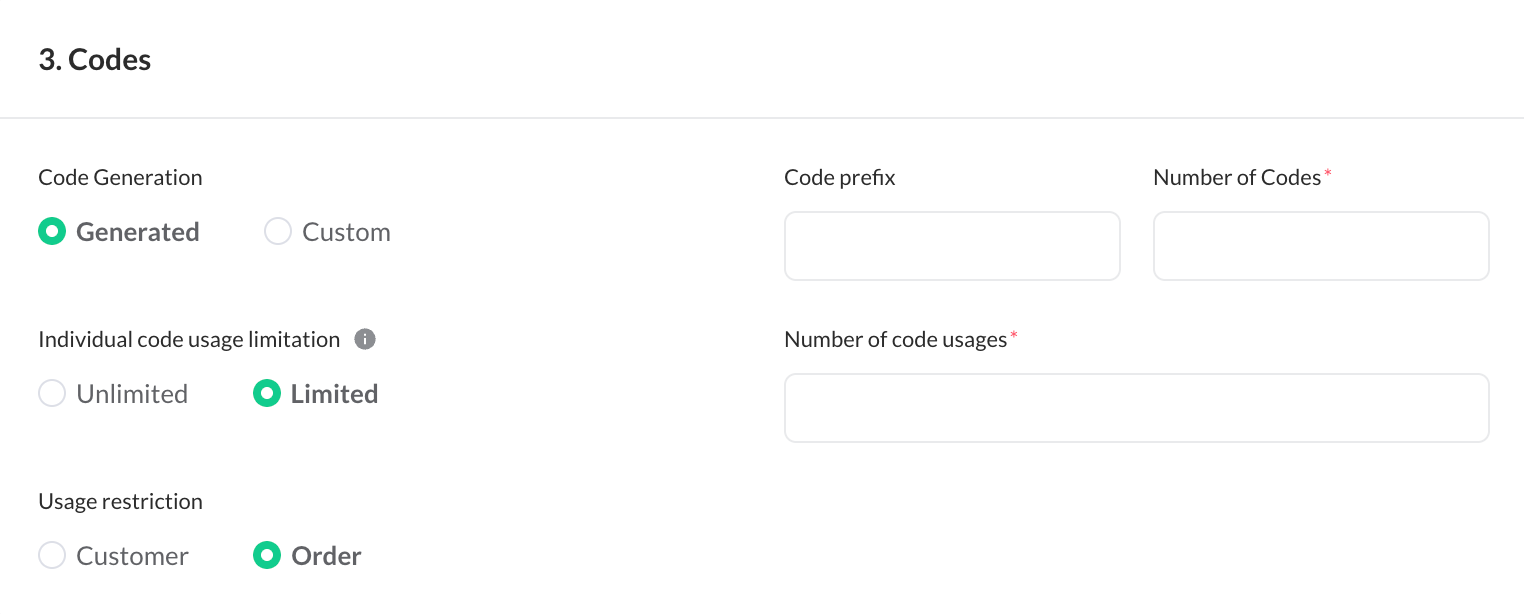Screen dimensions: 1524x614
Task: Click the 'Code Generation' label text
Action: [120, 178]
